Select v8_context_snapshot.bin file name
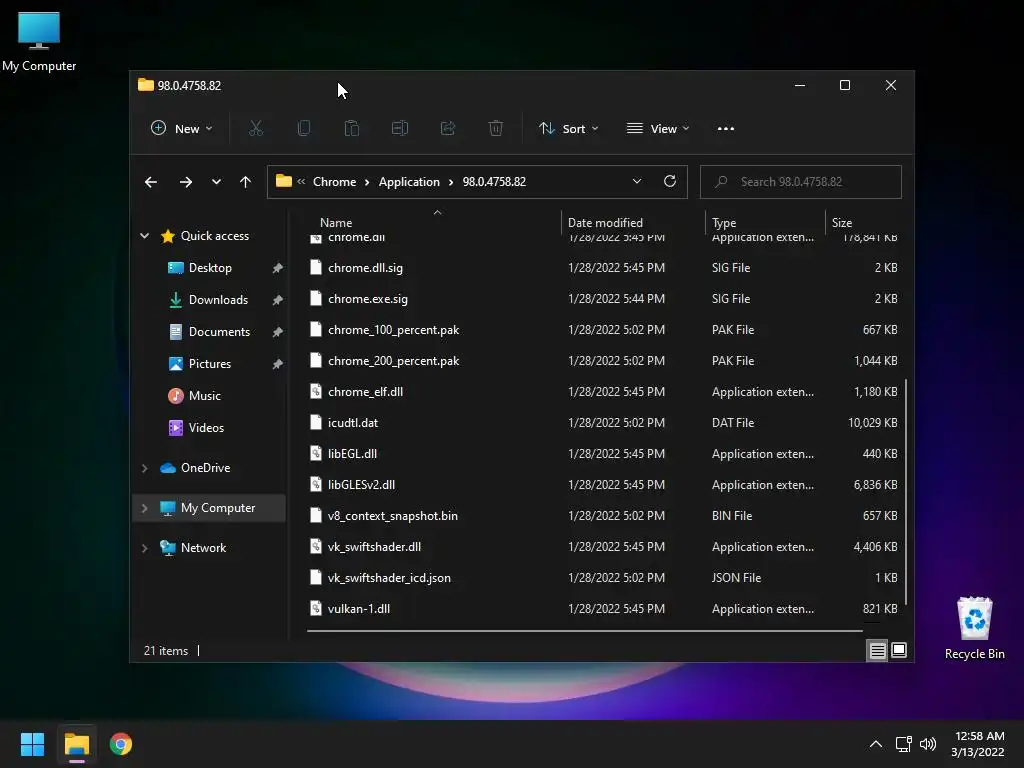The height and width of the screenshot is (768, 1024). pos(392,516)
